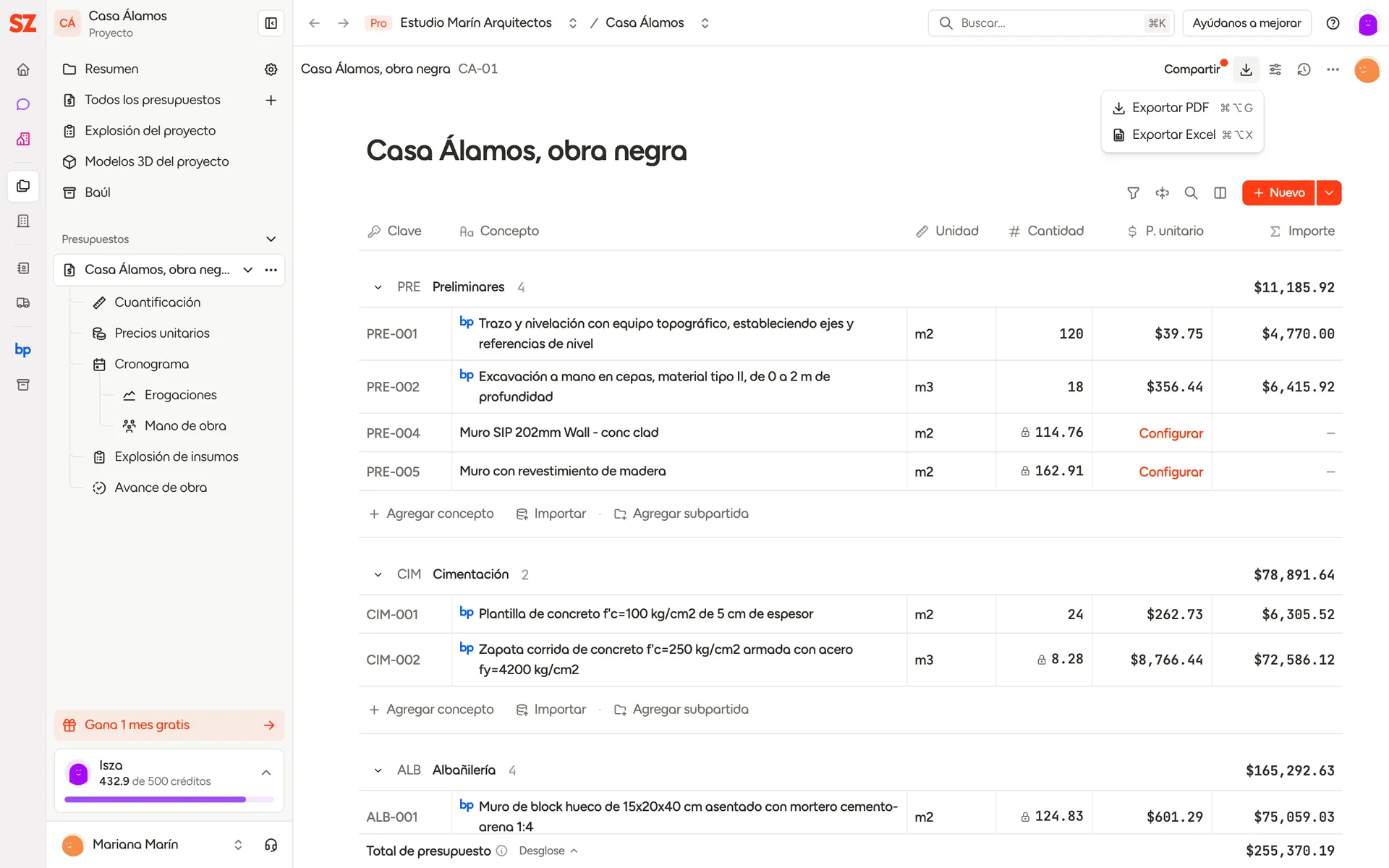Screen dimensions: 1389x868
Task: Open Modelos 3D del proyecto
Action: (x=156, y=162)
